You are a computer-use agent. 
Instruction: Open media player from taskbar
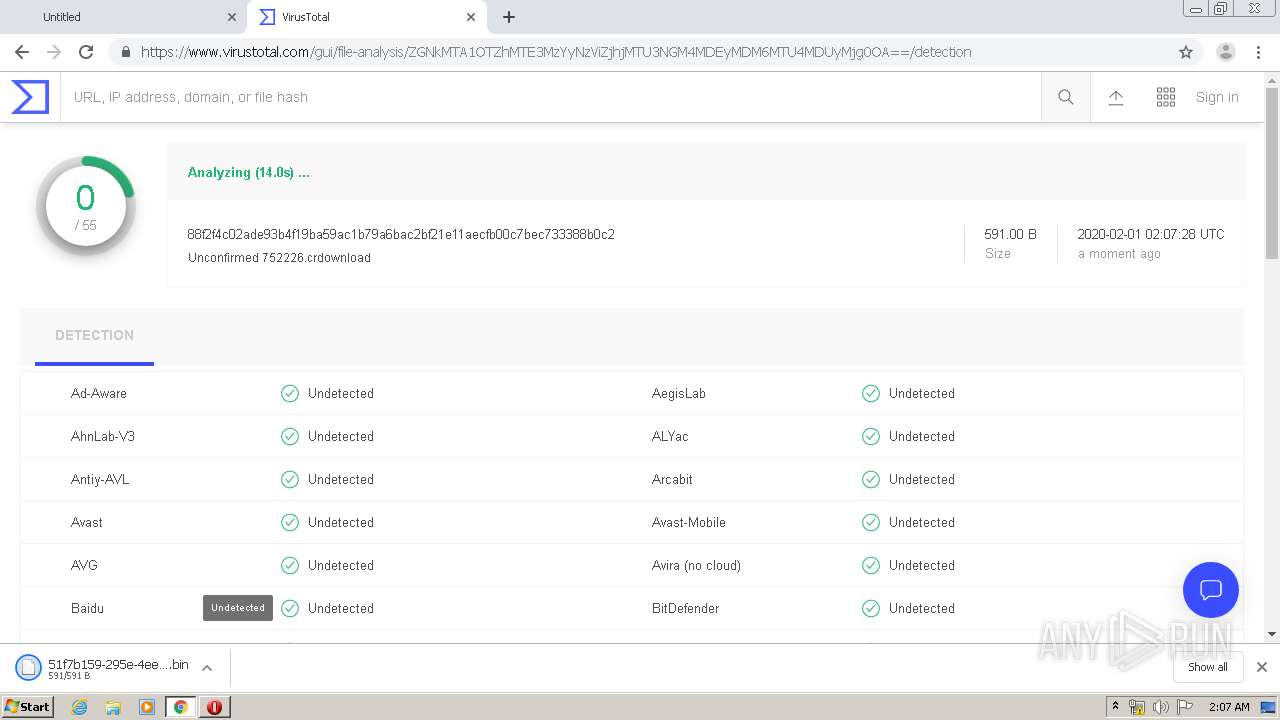pos(147,707)
